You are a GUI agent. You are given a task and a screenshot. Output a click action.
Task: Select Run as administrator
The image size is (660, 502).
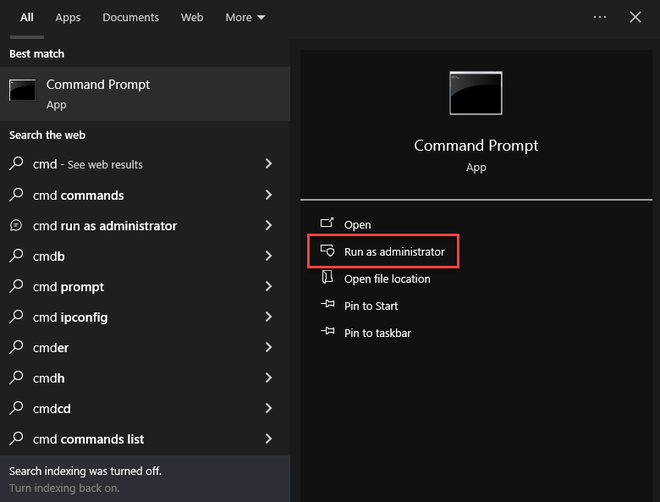(394, 252)
